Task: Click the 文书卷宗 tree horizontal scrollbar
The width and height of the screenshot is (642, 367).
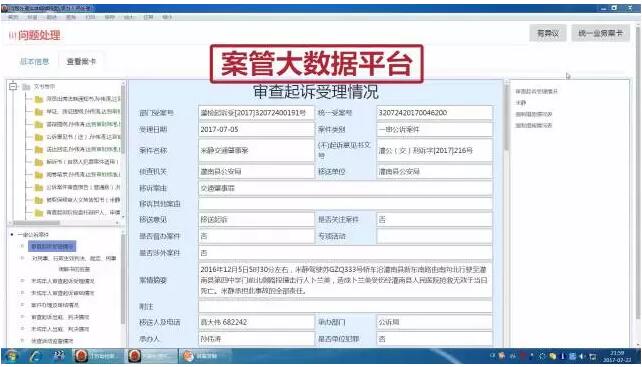Action: pos(37,223)
